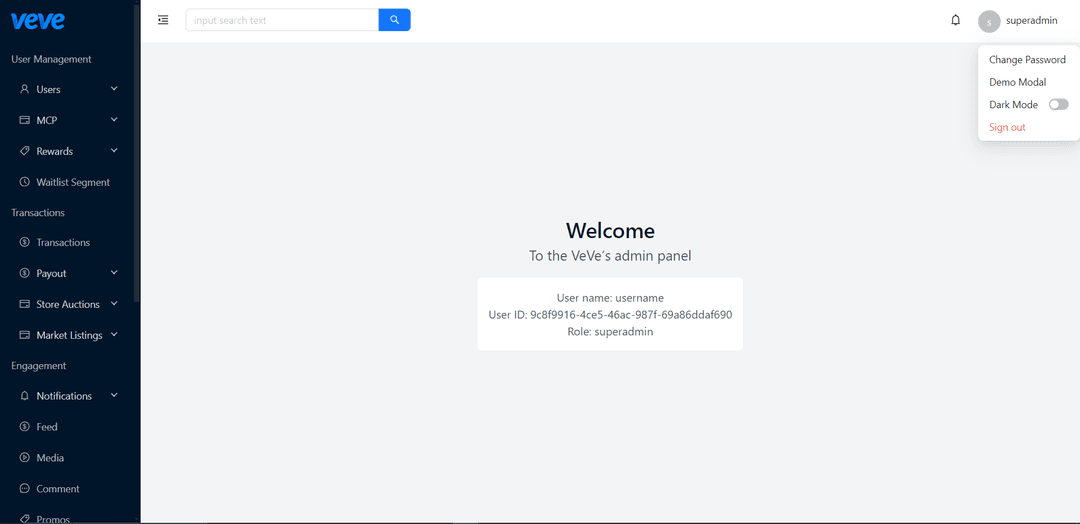Click the Rewards tag icon
This screenshot has width=1080, height=524.
[25, 151]
